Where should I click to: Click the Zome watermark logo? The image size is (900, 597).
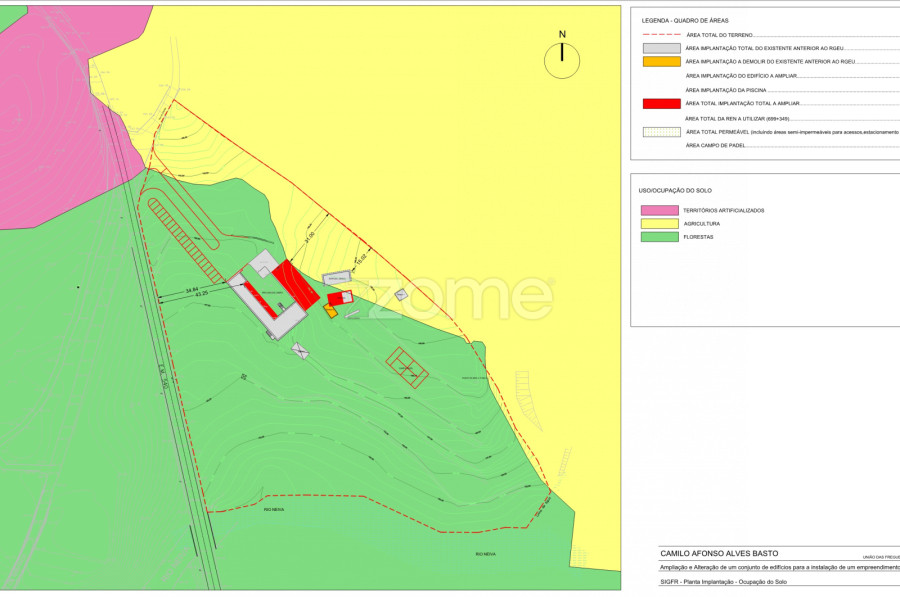pyautogui.click(x=460, y=297)
